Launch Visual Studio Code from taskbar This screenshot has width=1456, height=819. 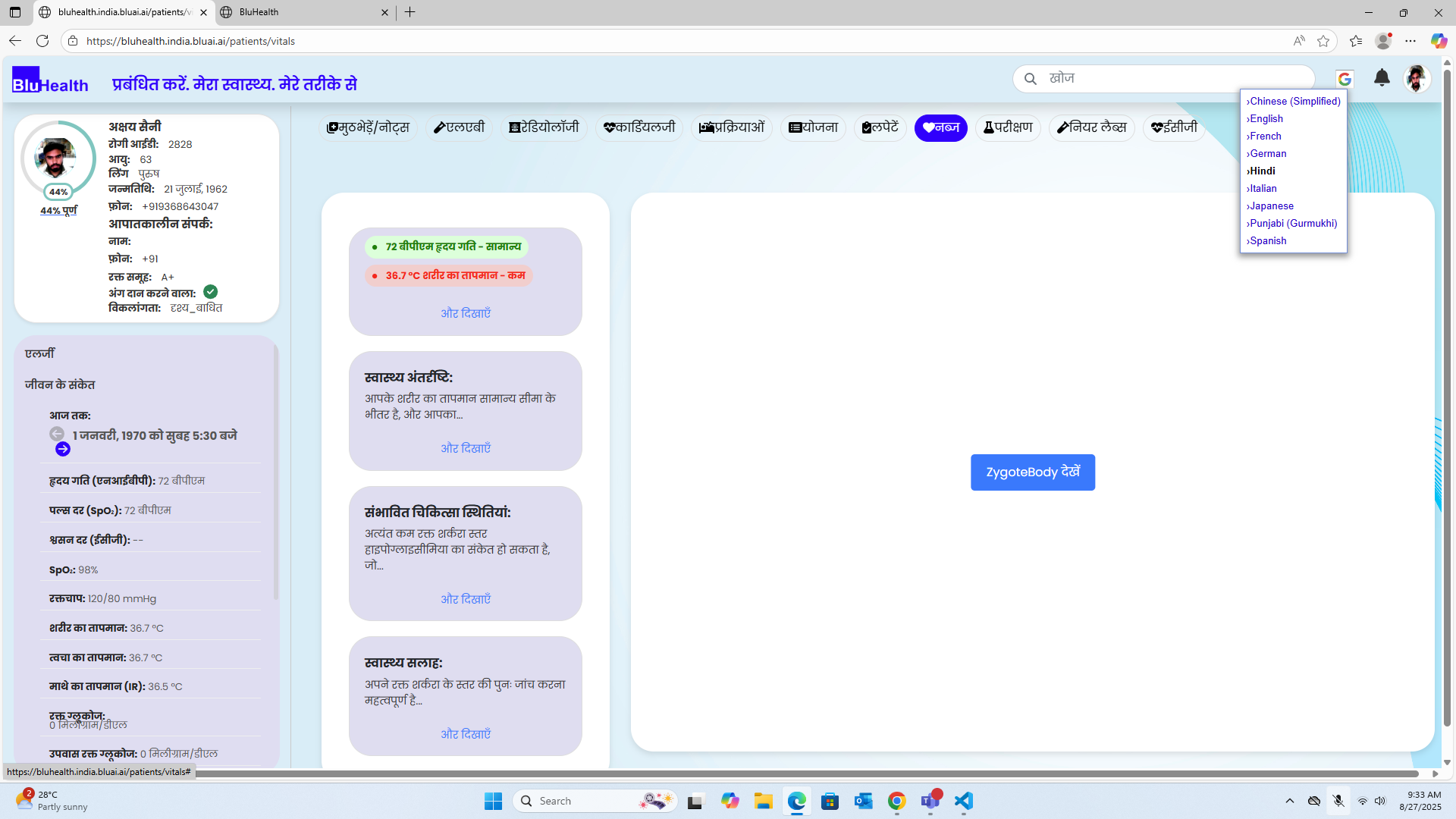[963, 801]
